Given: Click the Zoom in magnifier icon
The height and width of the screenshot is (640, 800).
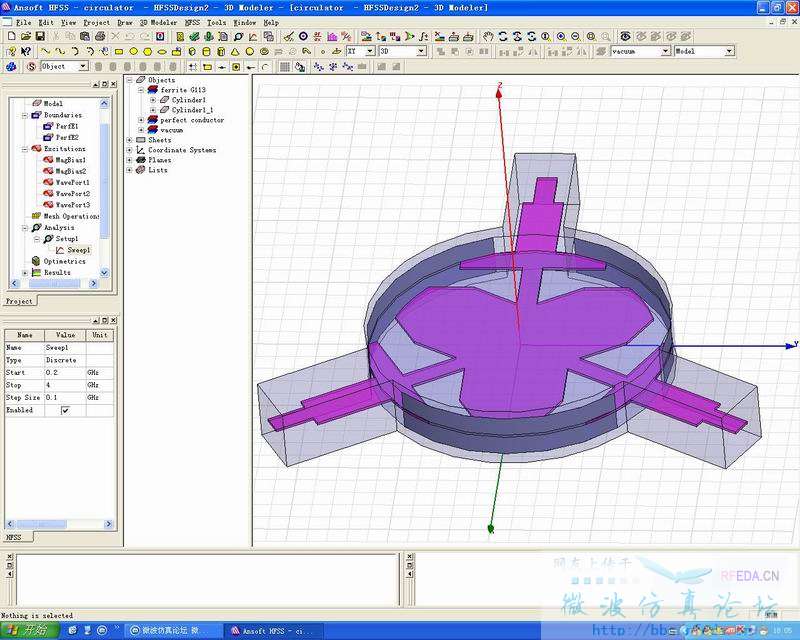Looking at the screenshot, I should (x=561, y=37).
